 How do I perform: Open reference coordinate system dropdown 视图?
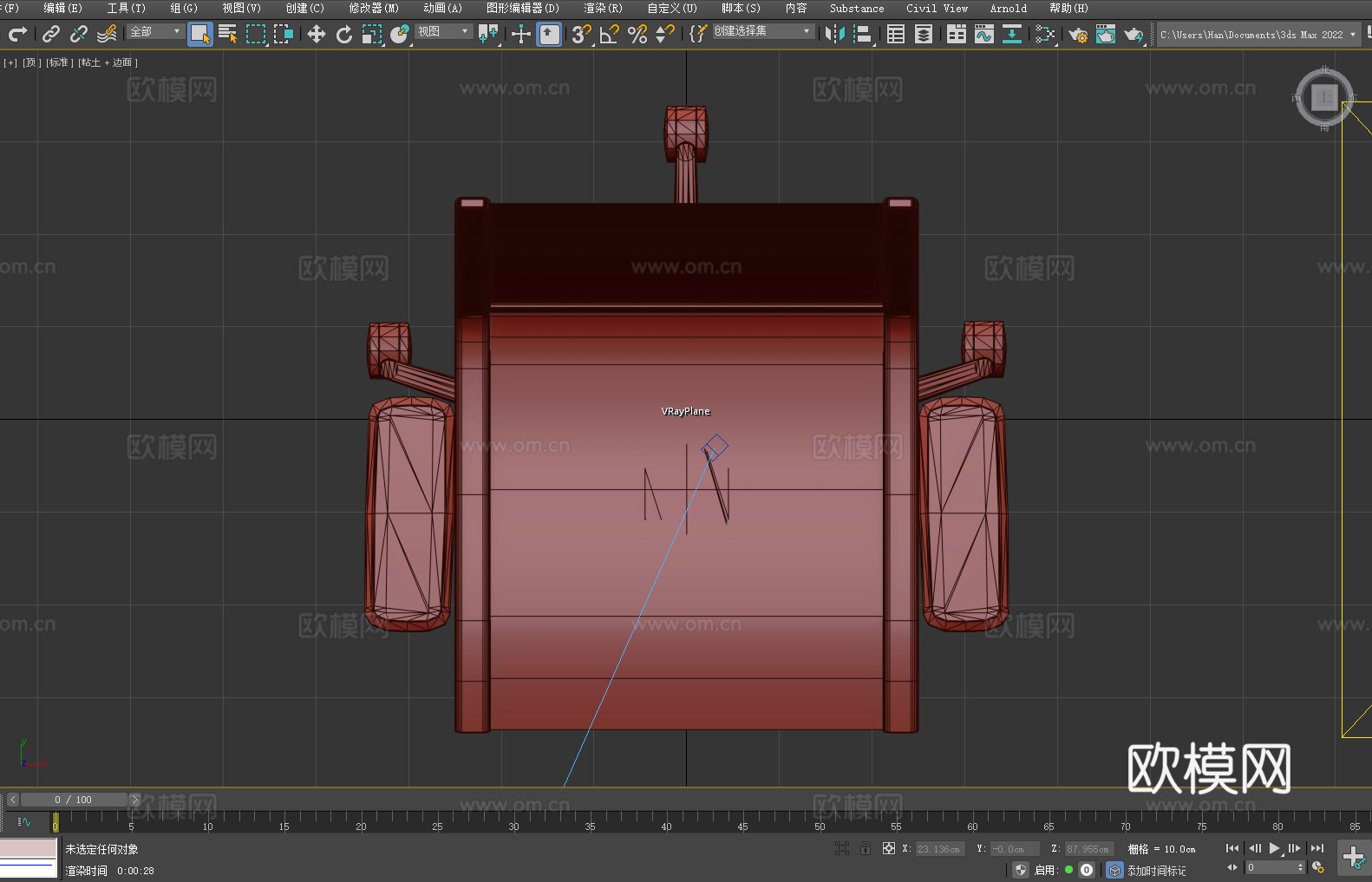coord(443,31)
